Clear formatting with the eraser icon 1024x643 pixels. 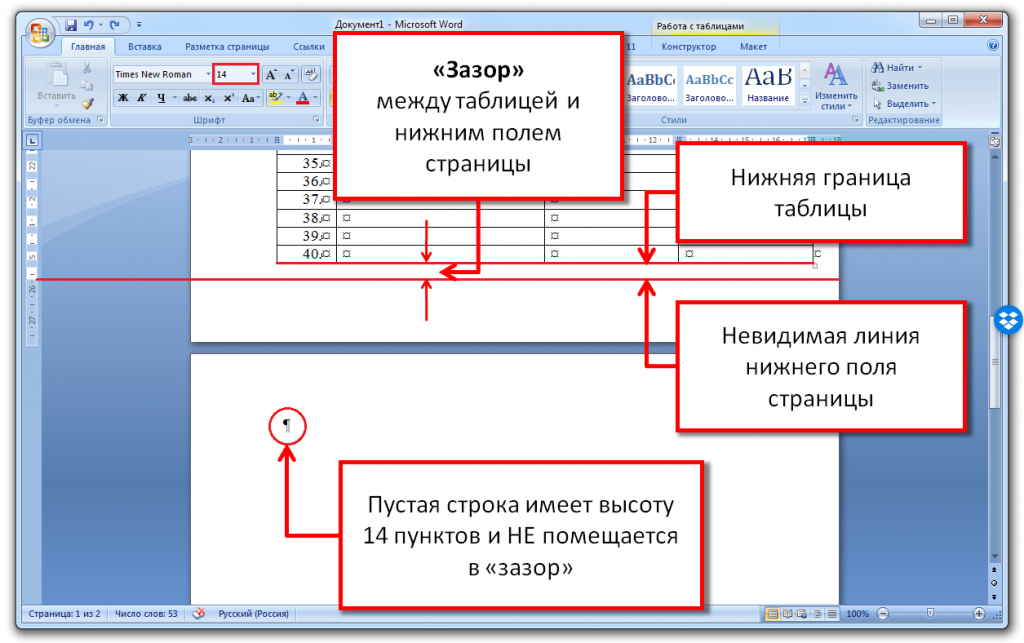310,74
